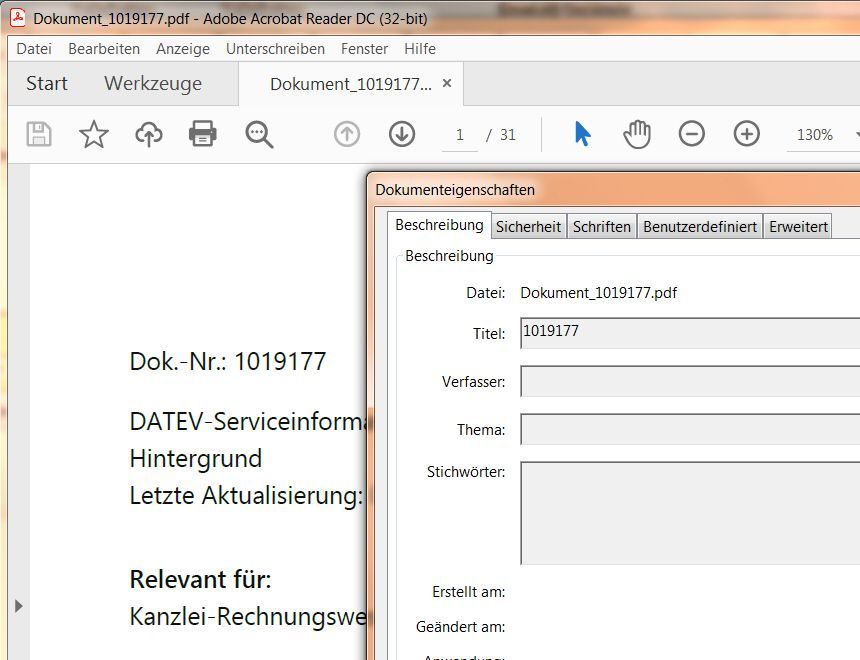Zoom out with the minus icon
860x660 pixels.
pyautogui.click(x=692, y=134)
